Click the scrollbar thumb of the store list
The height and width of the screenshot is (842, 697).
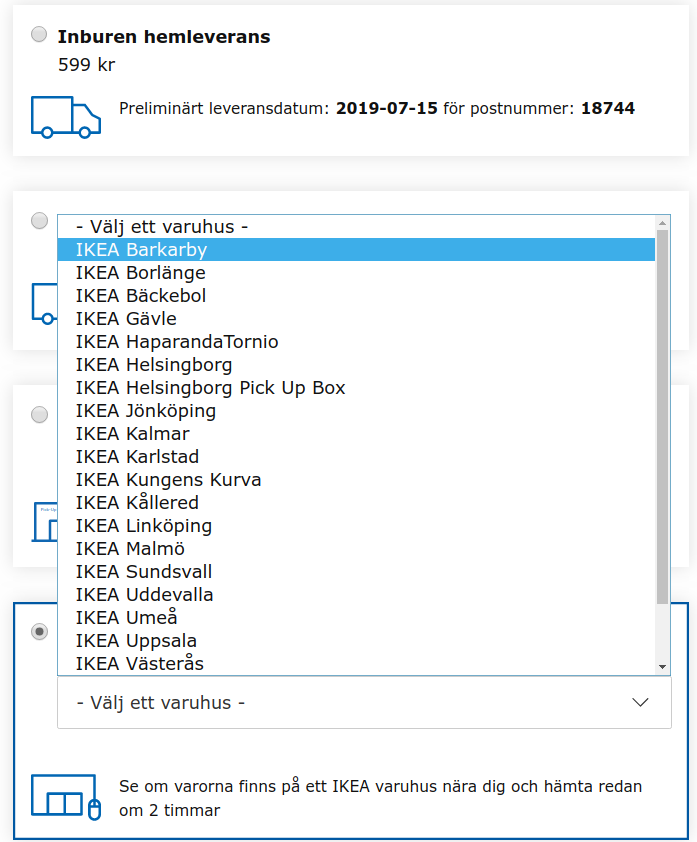[x=662, y=417]
